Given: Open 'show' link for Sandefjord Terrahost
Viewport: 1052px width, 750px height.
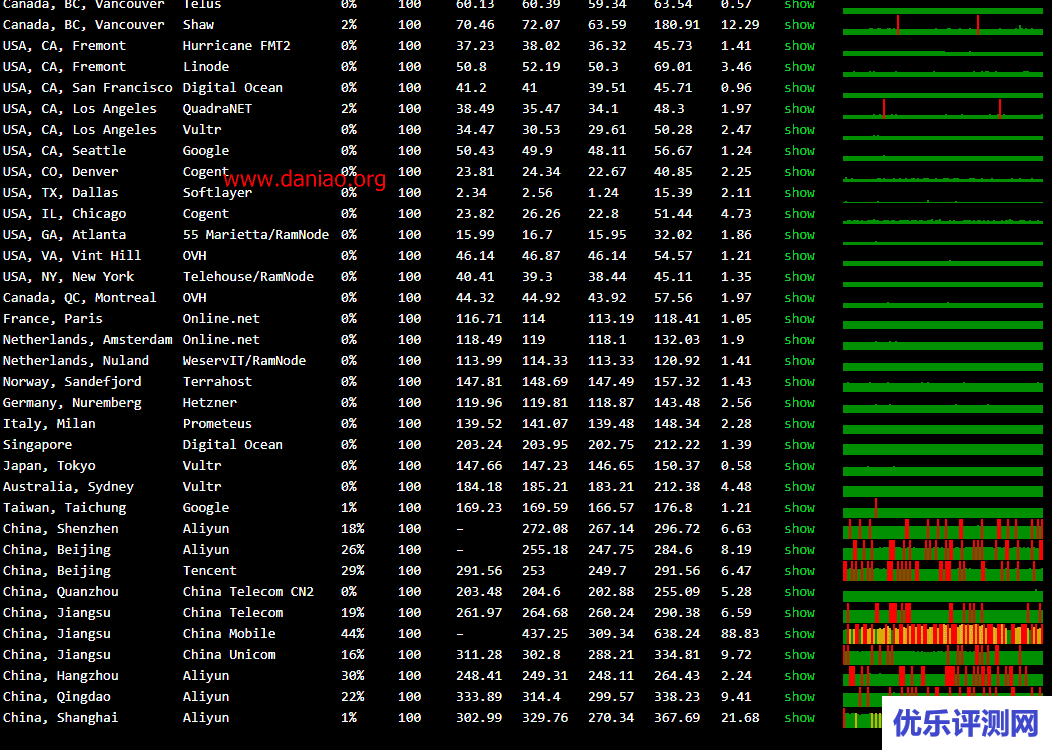Looking at the screenshot, I should [800, 382].
